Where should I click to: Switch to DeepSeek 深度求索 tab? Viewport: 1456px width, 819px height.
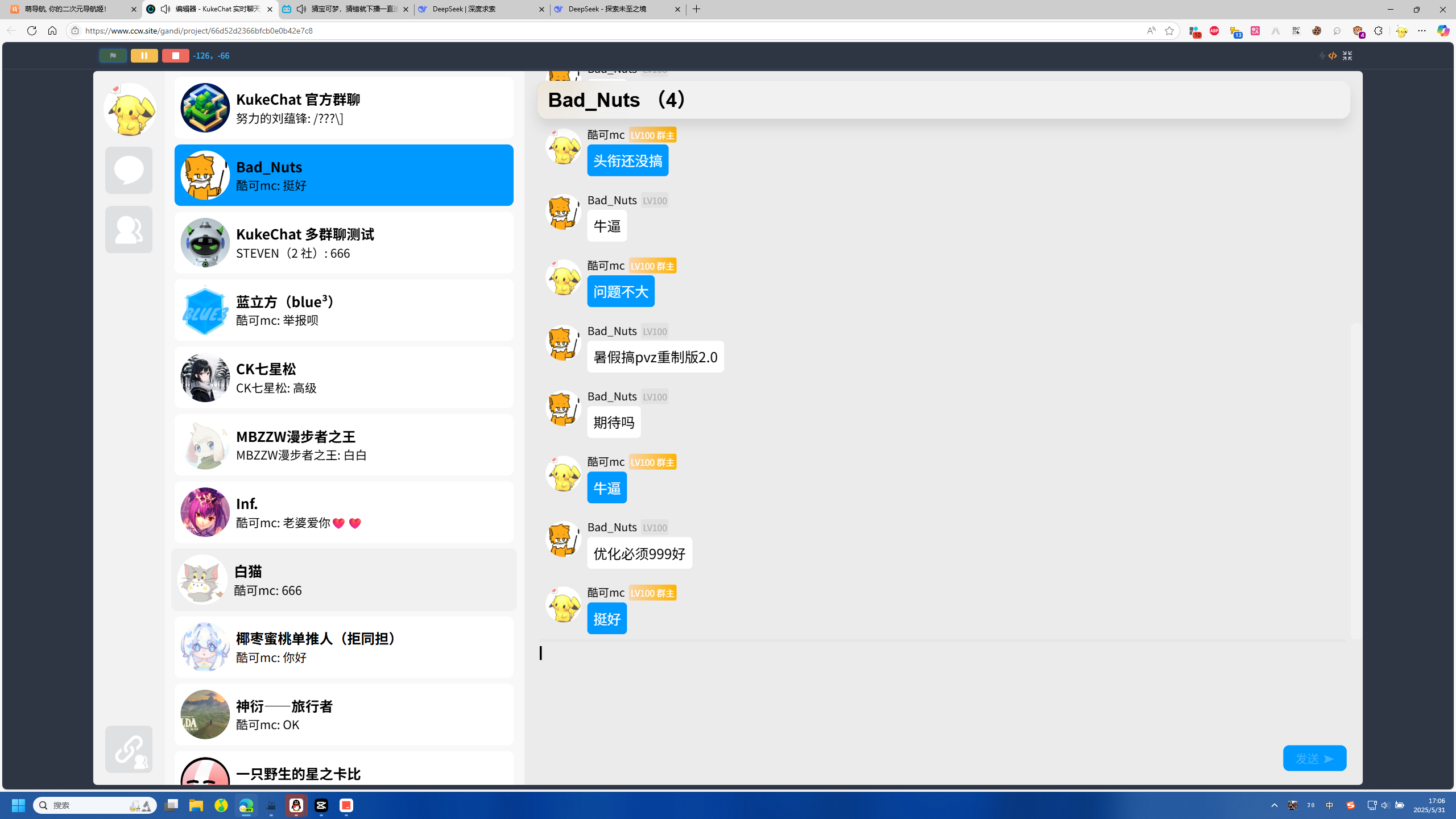click(x=482, y=9)
